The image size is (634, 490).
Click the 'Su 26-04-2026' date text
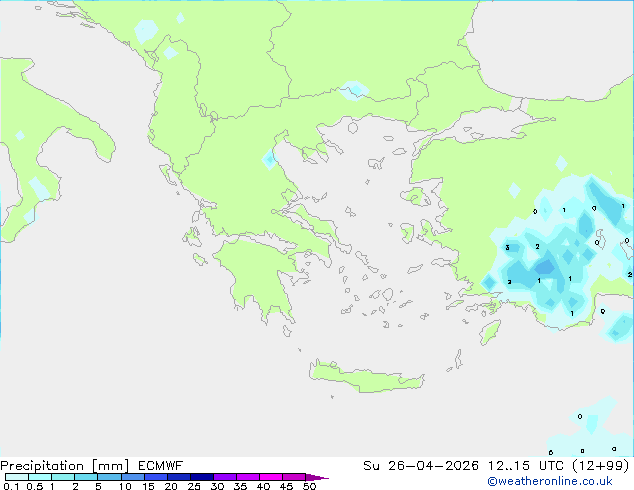click(x=421, y=466)
